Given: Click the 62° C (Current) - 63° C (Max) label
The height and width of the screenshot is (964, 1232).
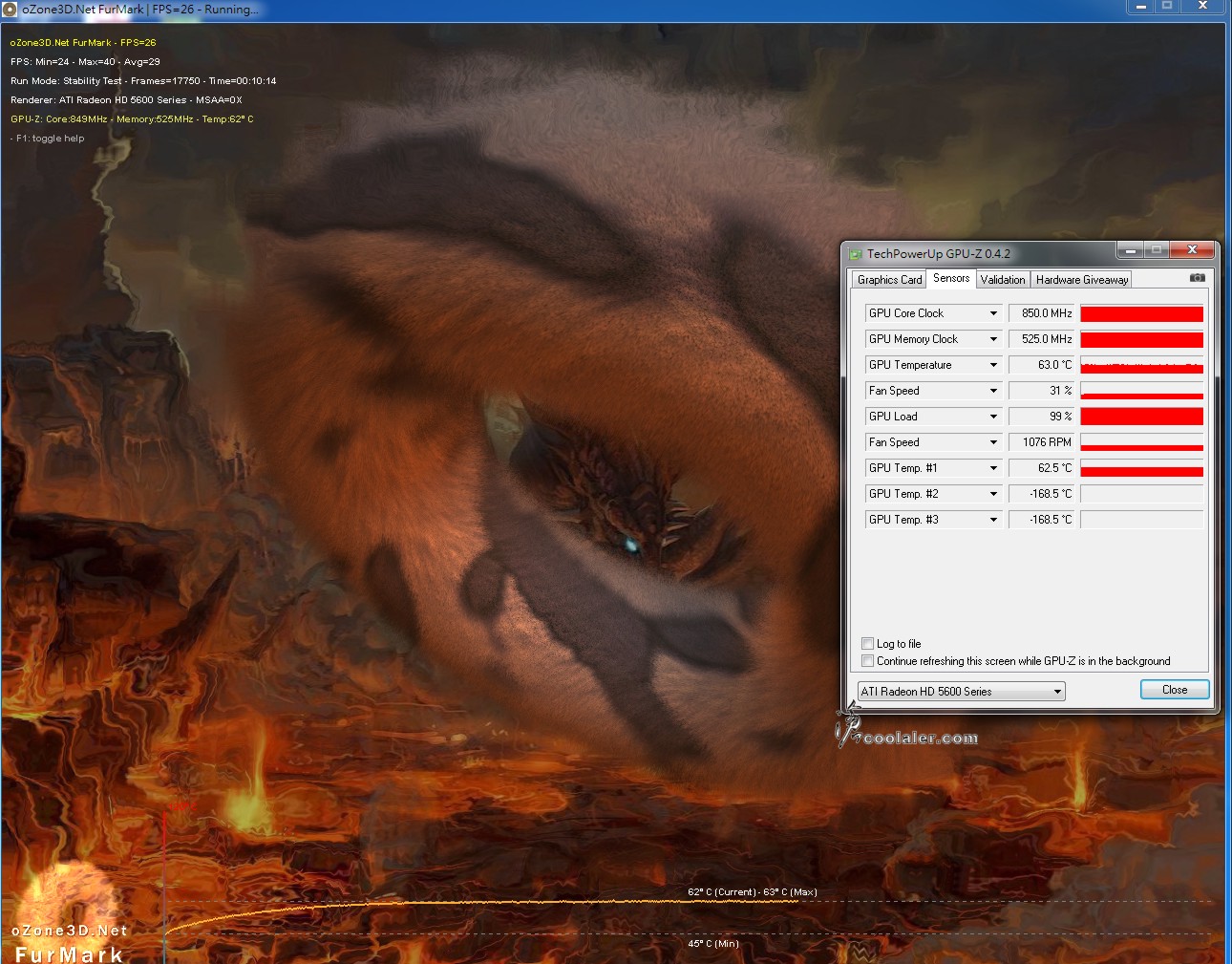Looking at the screenshot, I should (753, 892).
